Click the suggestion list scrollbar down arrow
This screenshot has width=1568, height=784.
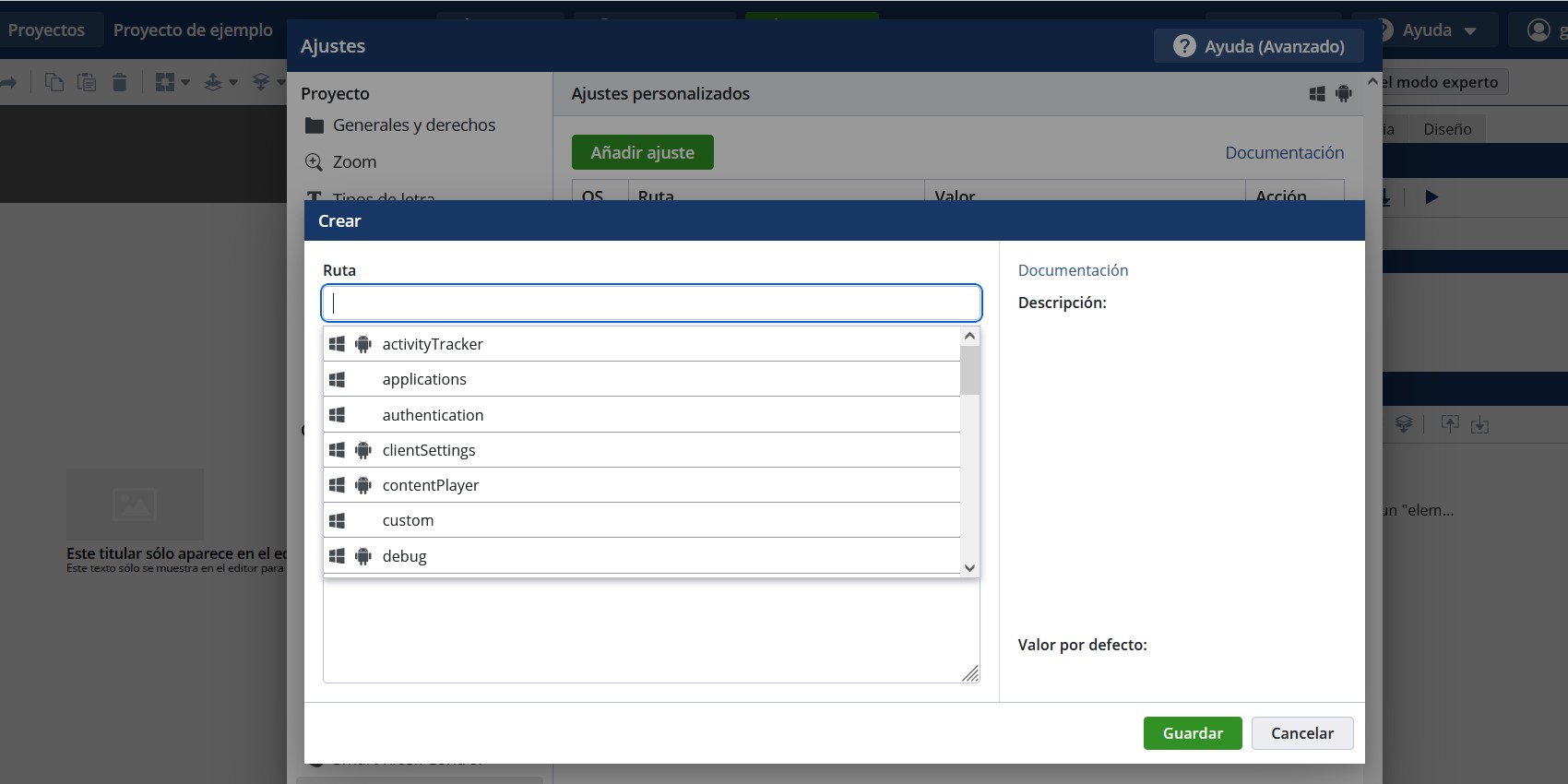click(x=969, y=568)
